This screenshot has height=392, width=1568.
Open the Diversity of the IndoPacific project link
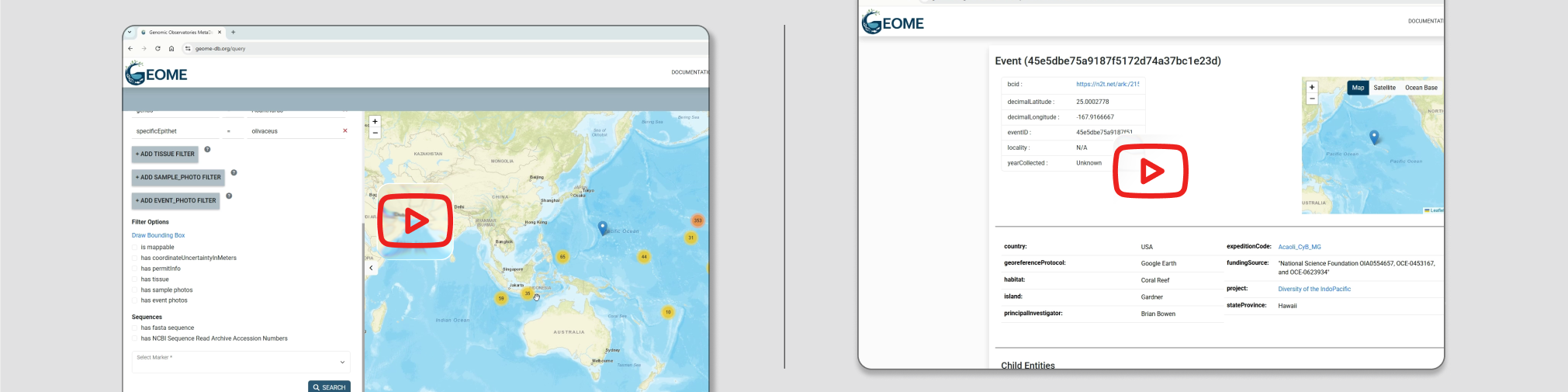(x=1314, y=289)
